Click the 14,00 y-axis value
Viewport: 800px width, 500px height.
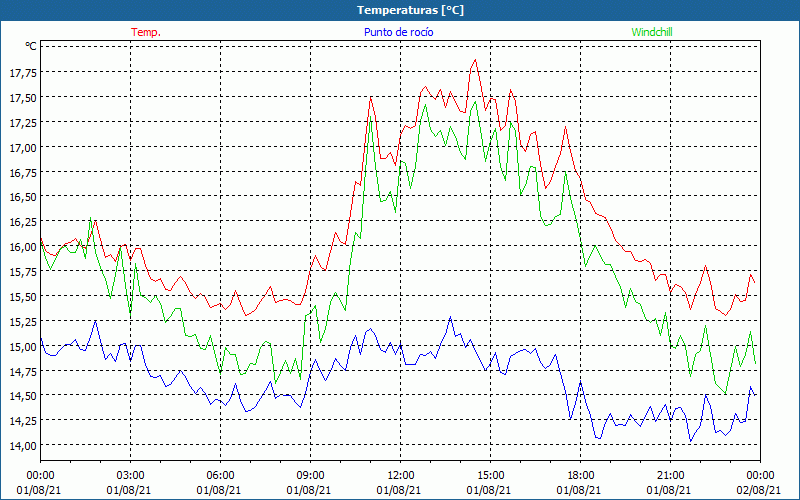coord(23,445)
